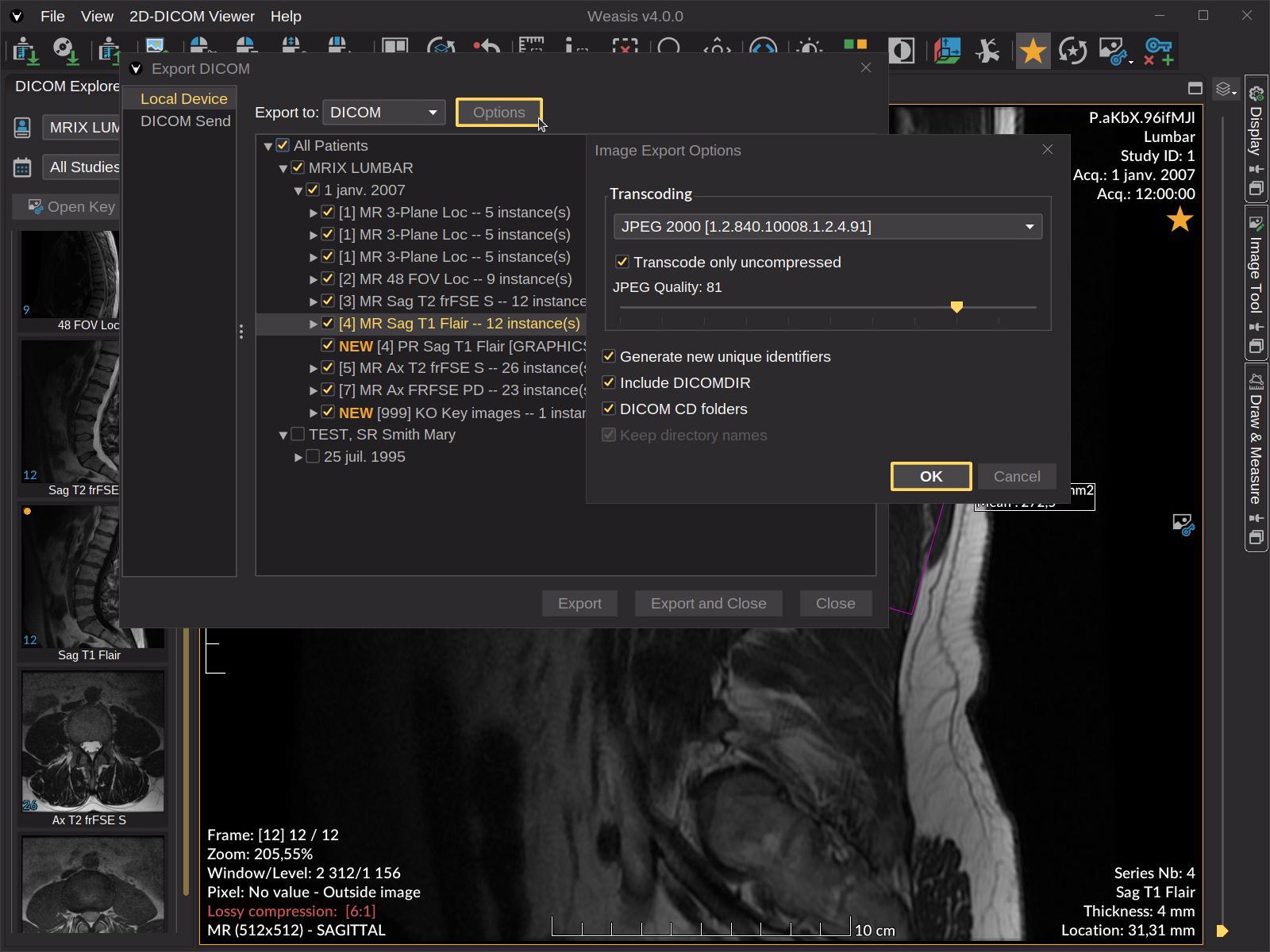Uncheck Generate new unique identifiers
The width and height of the screenshot is (1270, 952).
pyautogui.click(x=609, y=356)
